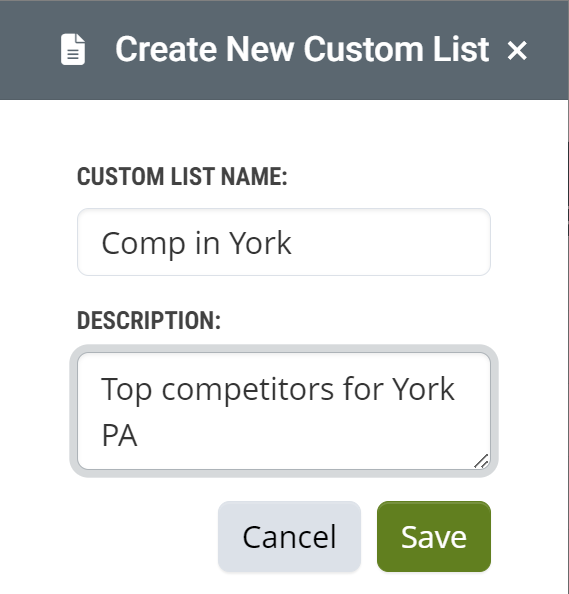This screenshot has width=569, height=594.
Task: Click the document icon in dialog header
Action: click(x=73, y=50)
